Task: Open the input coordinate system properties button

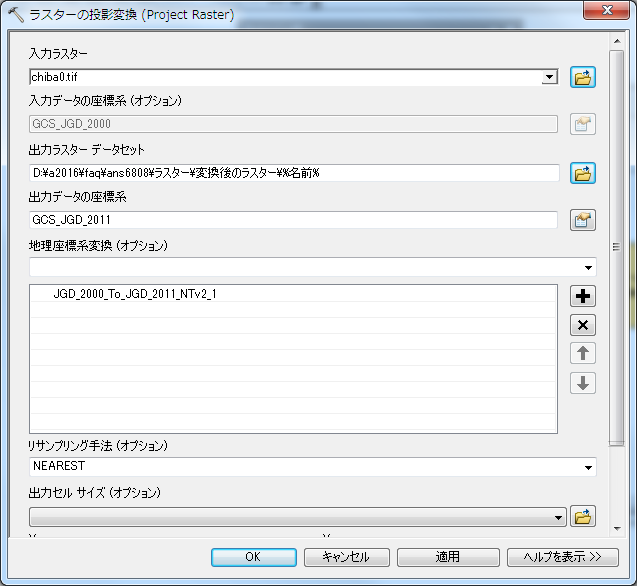Action: (583, 124)
